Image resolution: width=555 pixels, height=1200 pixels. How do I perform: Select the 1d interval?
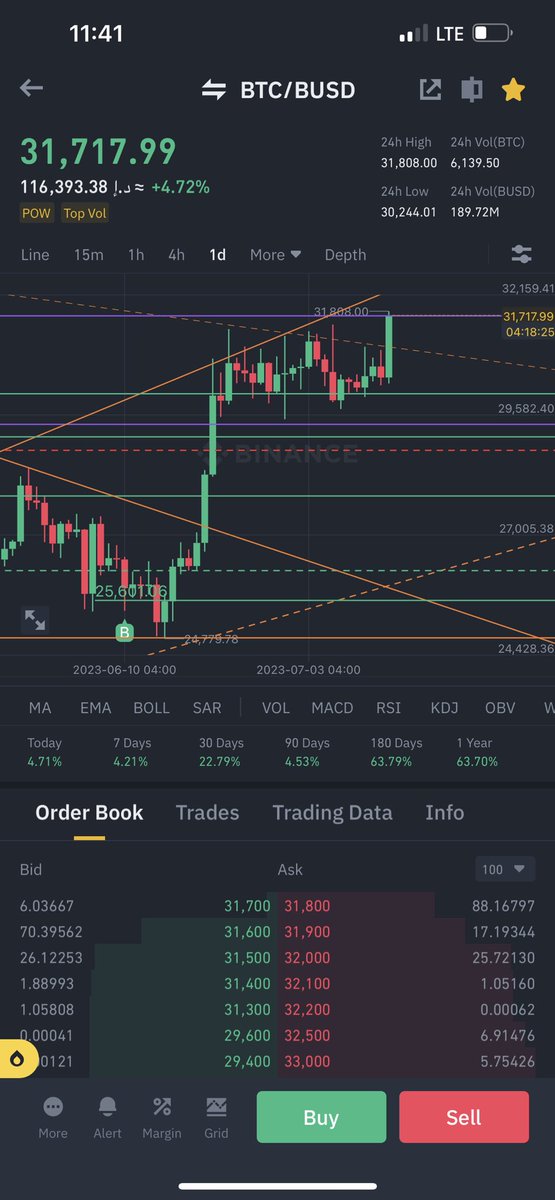click(217, 255)
